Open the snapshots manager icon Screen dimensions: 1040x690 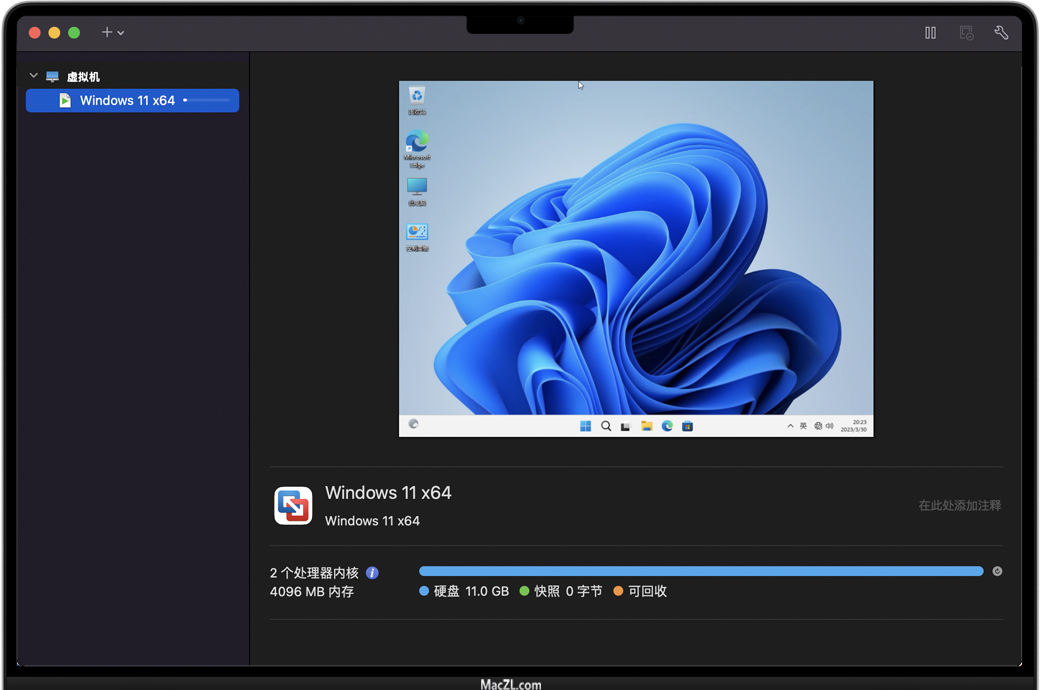coord(966,33)
